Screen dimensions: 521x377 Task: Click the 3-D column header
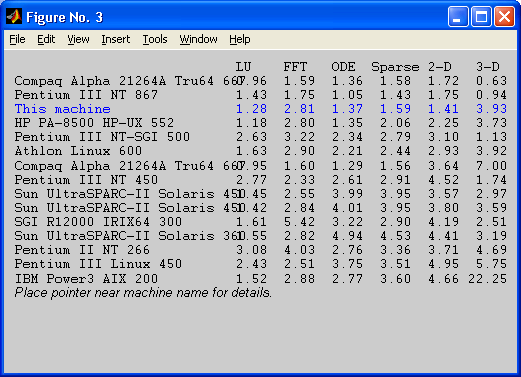(x=488, y=67)
